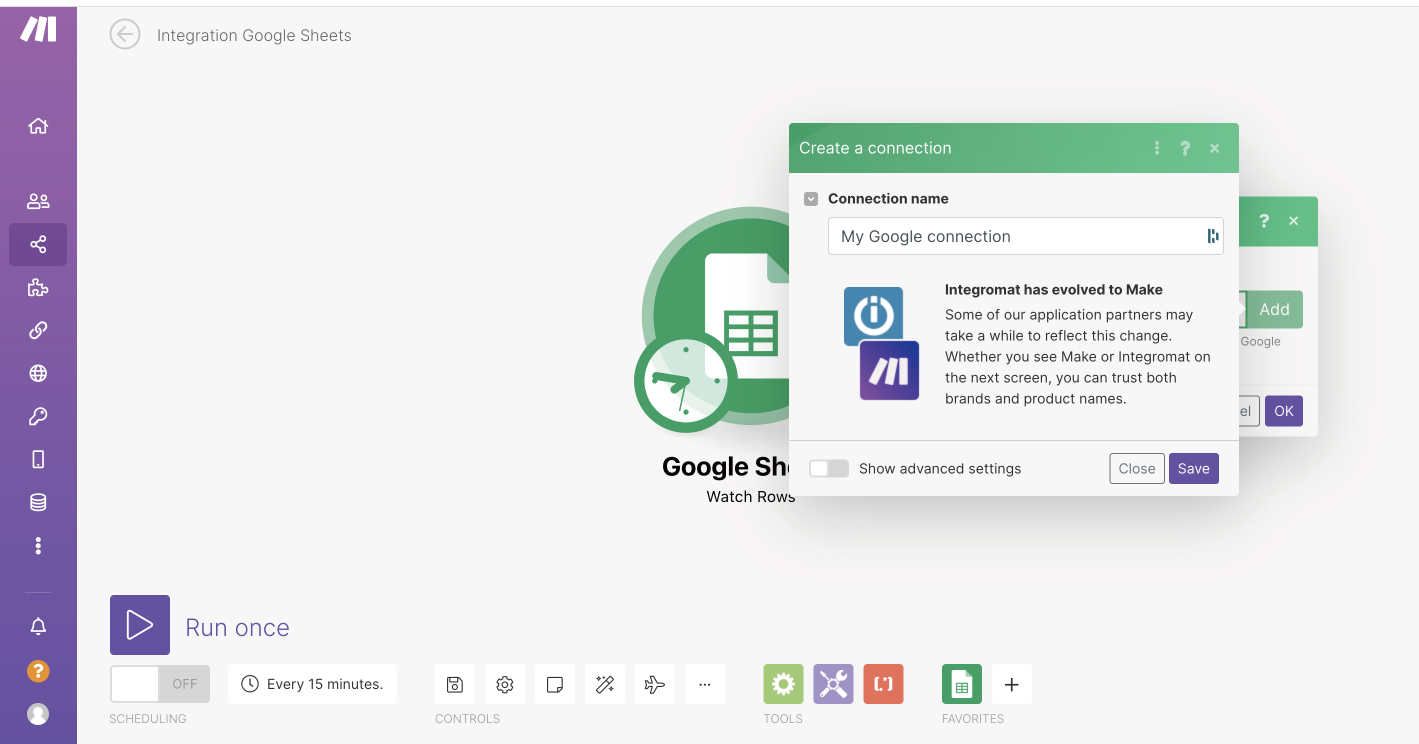Open the green Flow control gear tool
1419x744 pixels.
coord(783,684)
